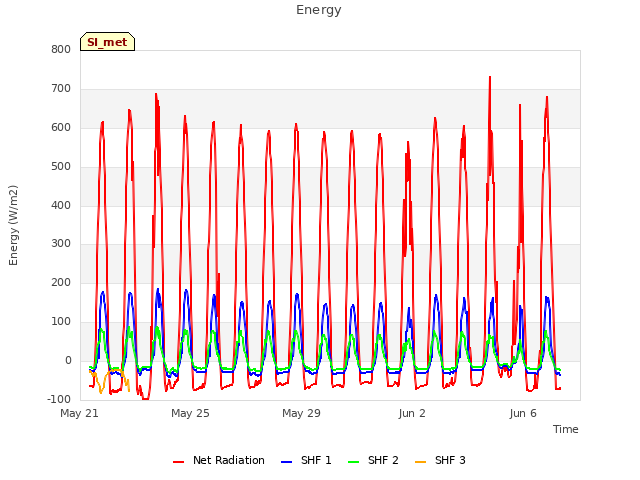Image resolution: width=640 pixels, height=480 pixels.
Task: Click the blue SHF 1 legend swatch
Action: pyautogui.click(x=287, y=462)
